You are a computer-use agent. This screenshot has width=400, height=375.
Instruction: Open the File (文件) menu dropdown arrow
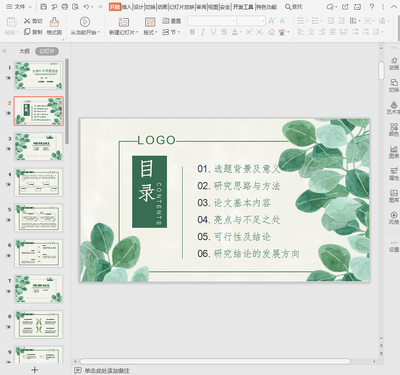pyautogui.click(x=30, y=7)
